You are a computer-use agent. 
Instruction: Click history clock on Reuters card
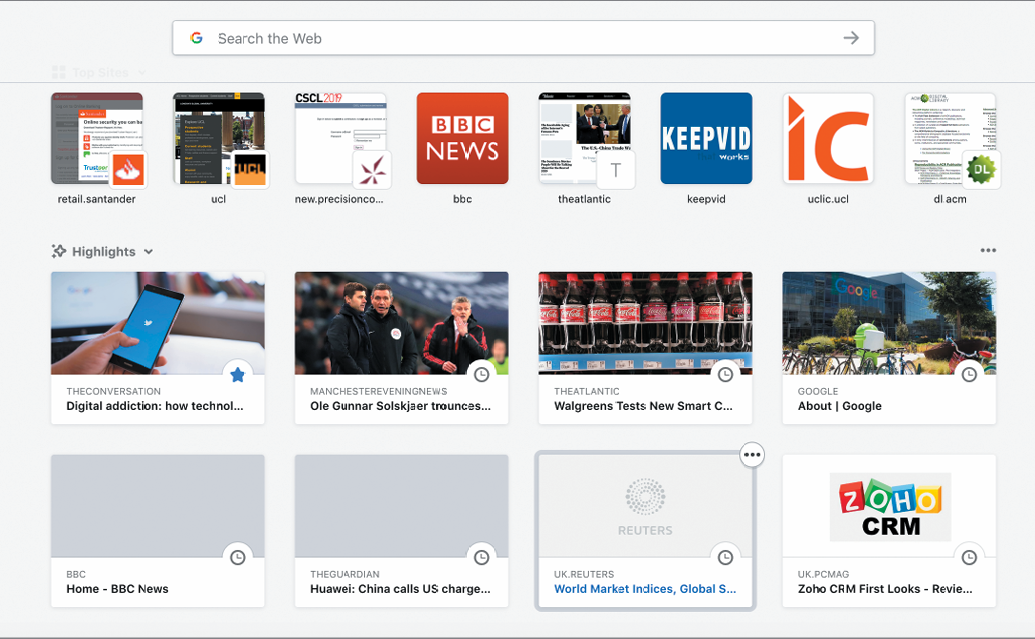point(725,558)
